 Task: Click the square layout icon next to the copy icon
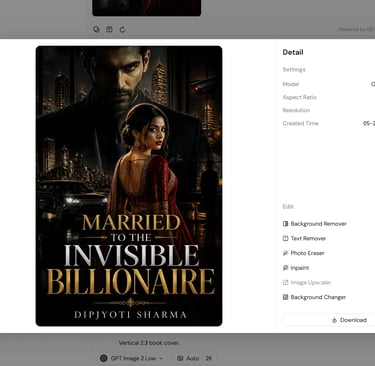point(109,29)
